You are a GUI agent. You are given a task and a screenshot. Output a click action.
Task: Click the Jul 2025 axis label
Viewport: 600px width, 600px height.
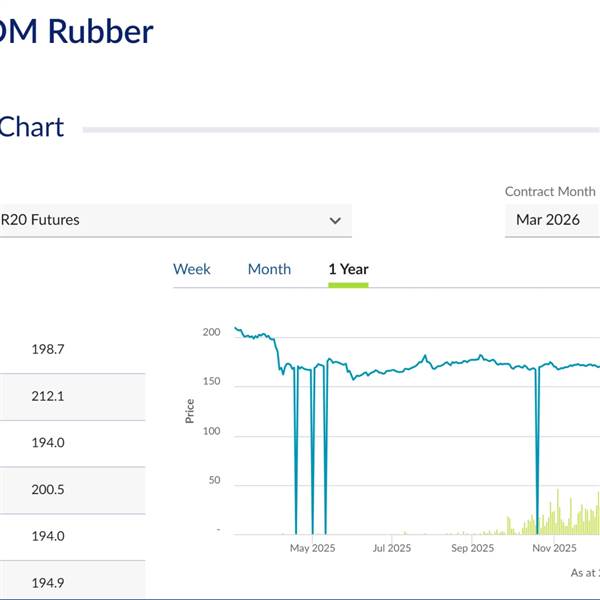pyautogui.click(x=392, y=548)
